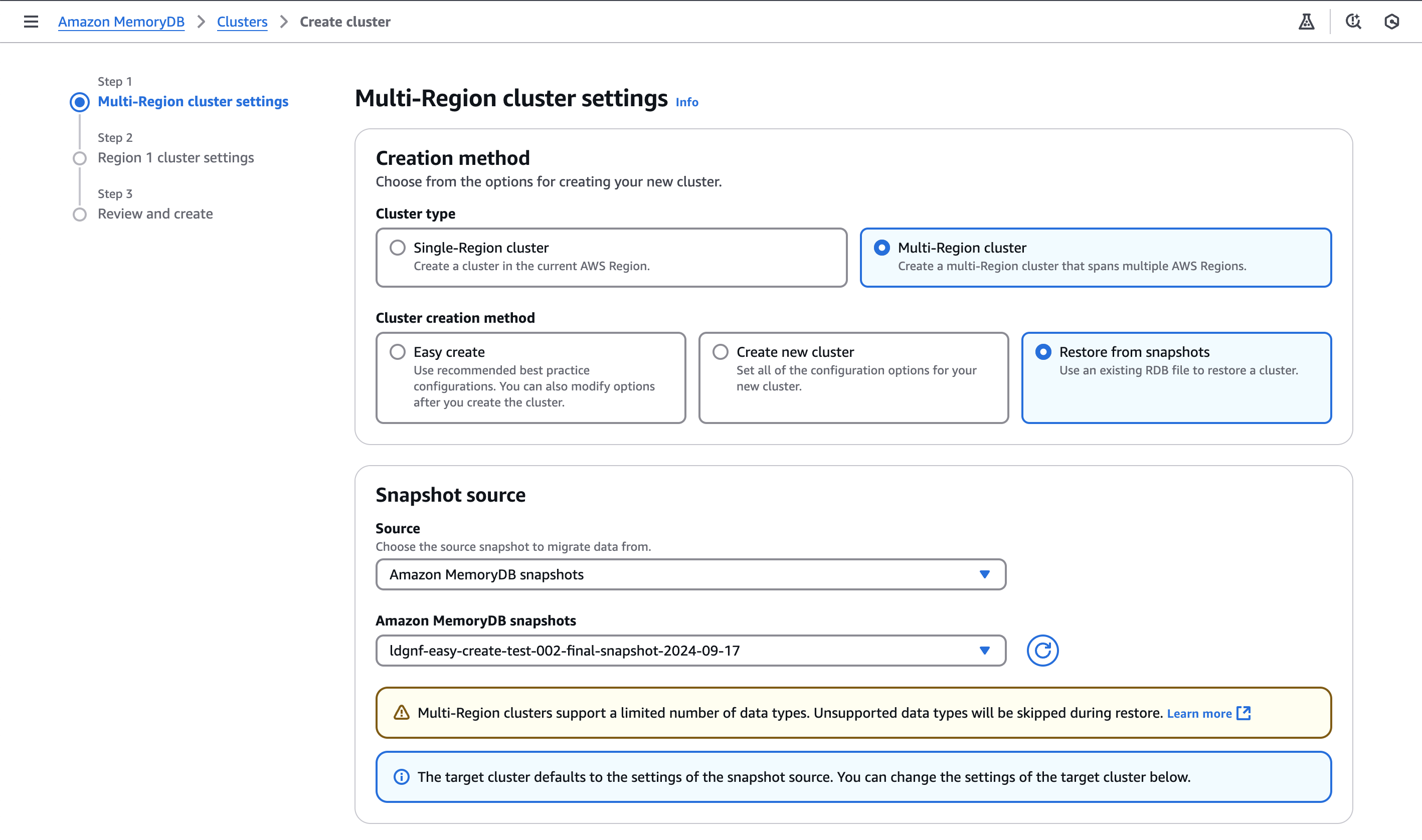Open the Source dropdown
This screenshot has width=1422, height=840.
tap(690, 574)
